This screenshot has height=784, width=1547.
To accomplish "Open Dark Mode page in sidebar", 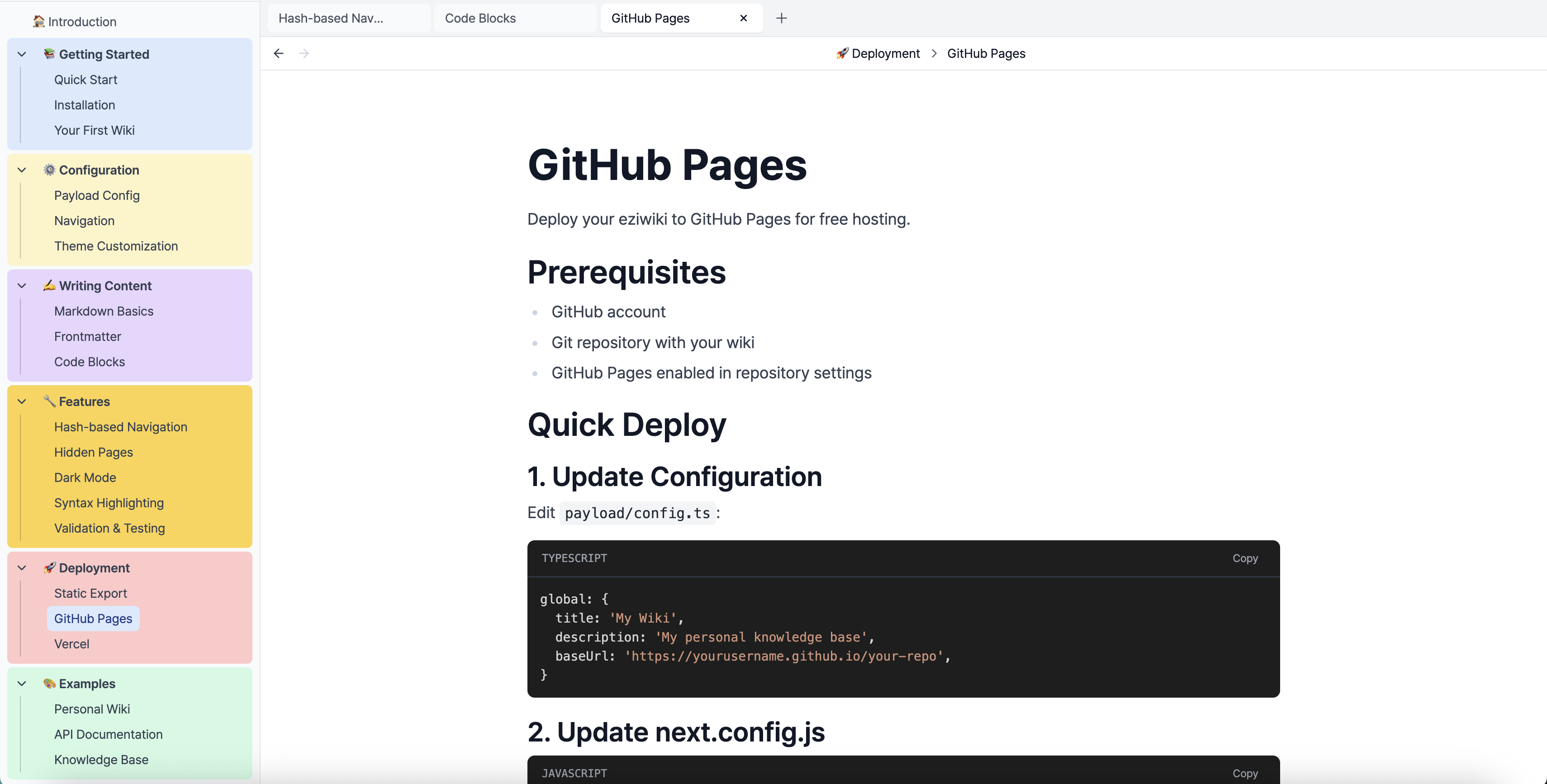I will [85, 477].
